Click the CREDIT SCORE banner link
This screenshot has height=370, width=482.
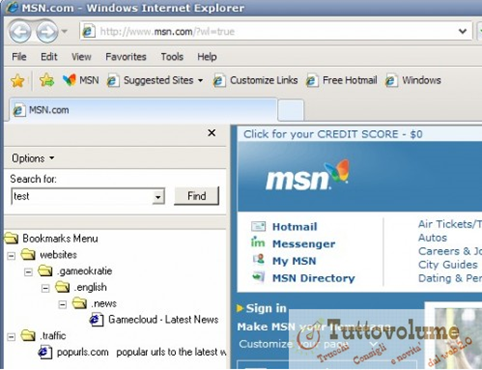[x=333, y=134]
